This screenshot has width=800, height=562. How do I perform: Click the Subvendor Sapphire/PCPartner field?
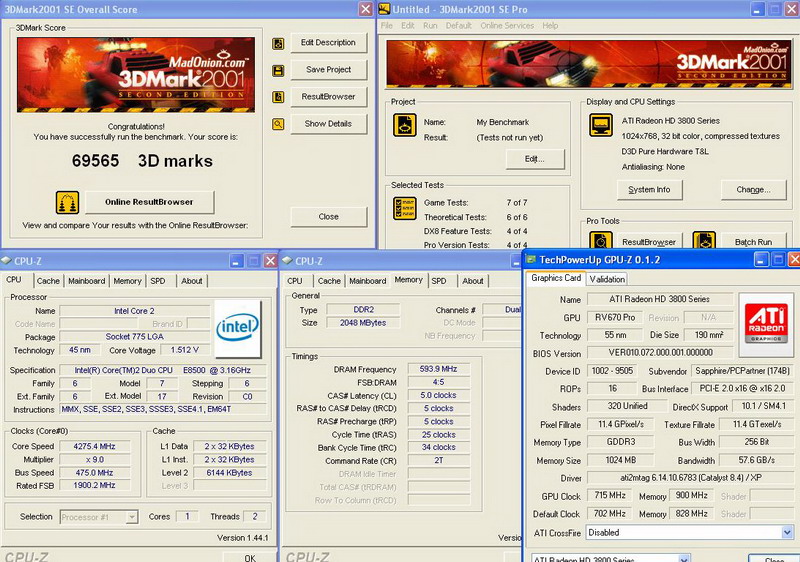tap(742, 371)
